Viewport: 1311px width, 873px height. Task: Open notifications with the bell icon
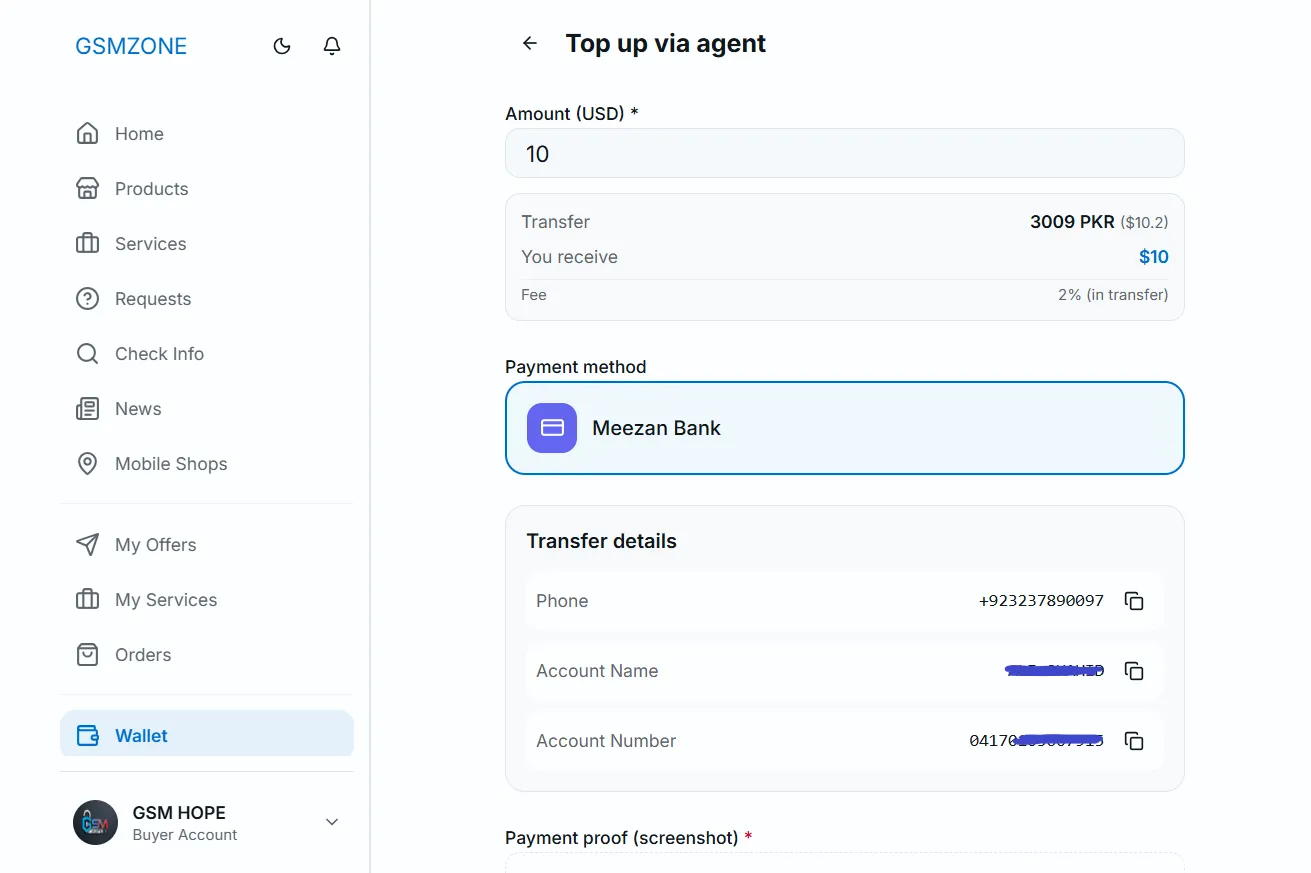coord(332,46)
